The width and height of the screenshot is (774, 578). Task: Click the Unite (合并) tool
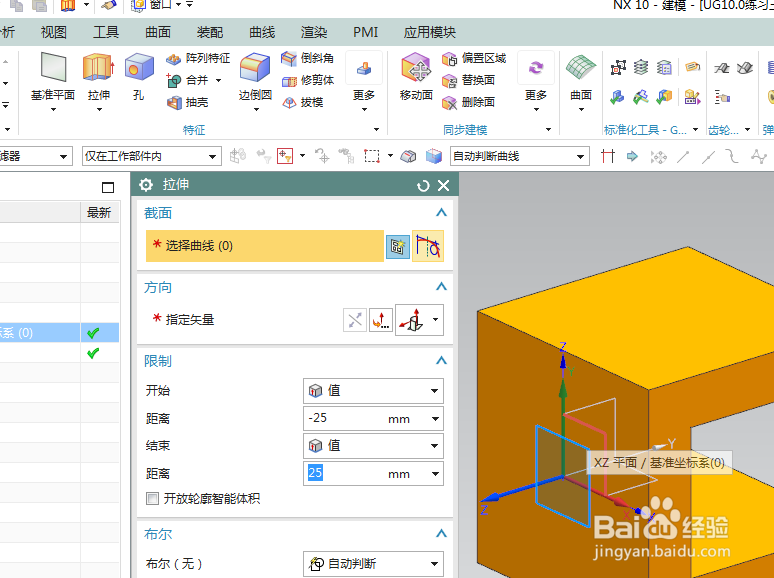(188, 80)
